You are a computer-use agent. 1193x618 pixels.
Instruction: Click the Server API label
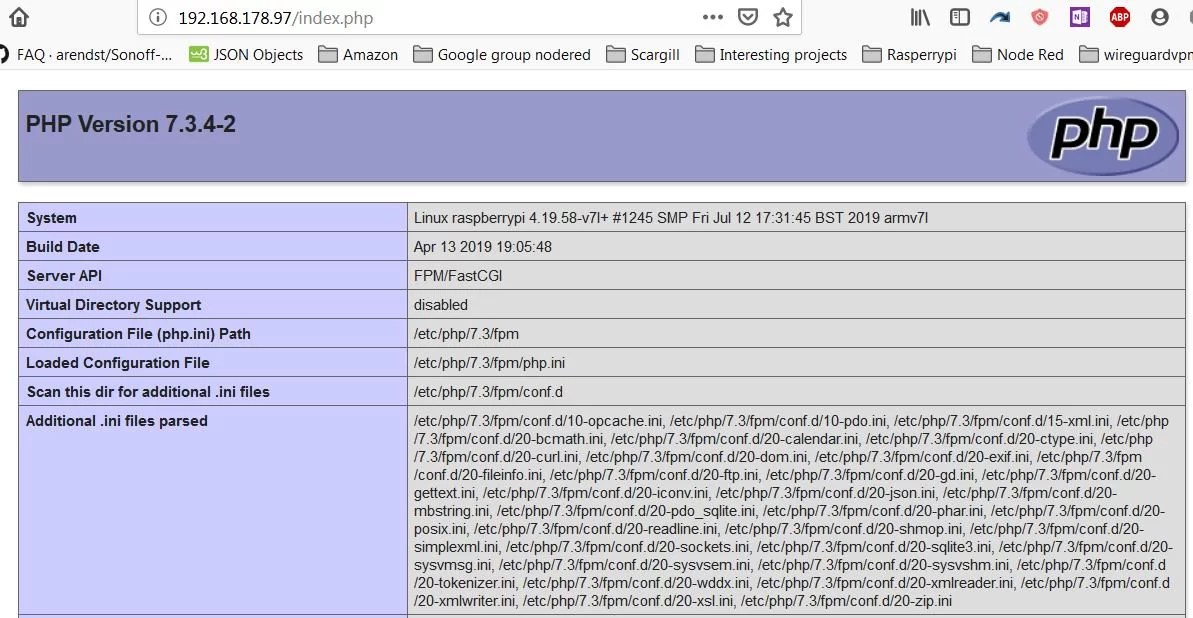point(64,276)
